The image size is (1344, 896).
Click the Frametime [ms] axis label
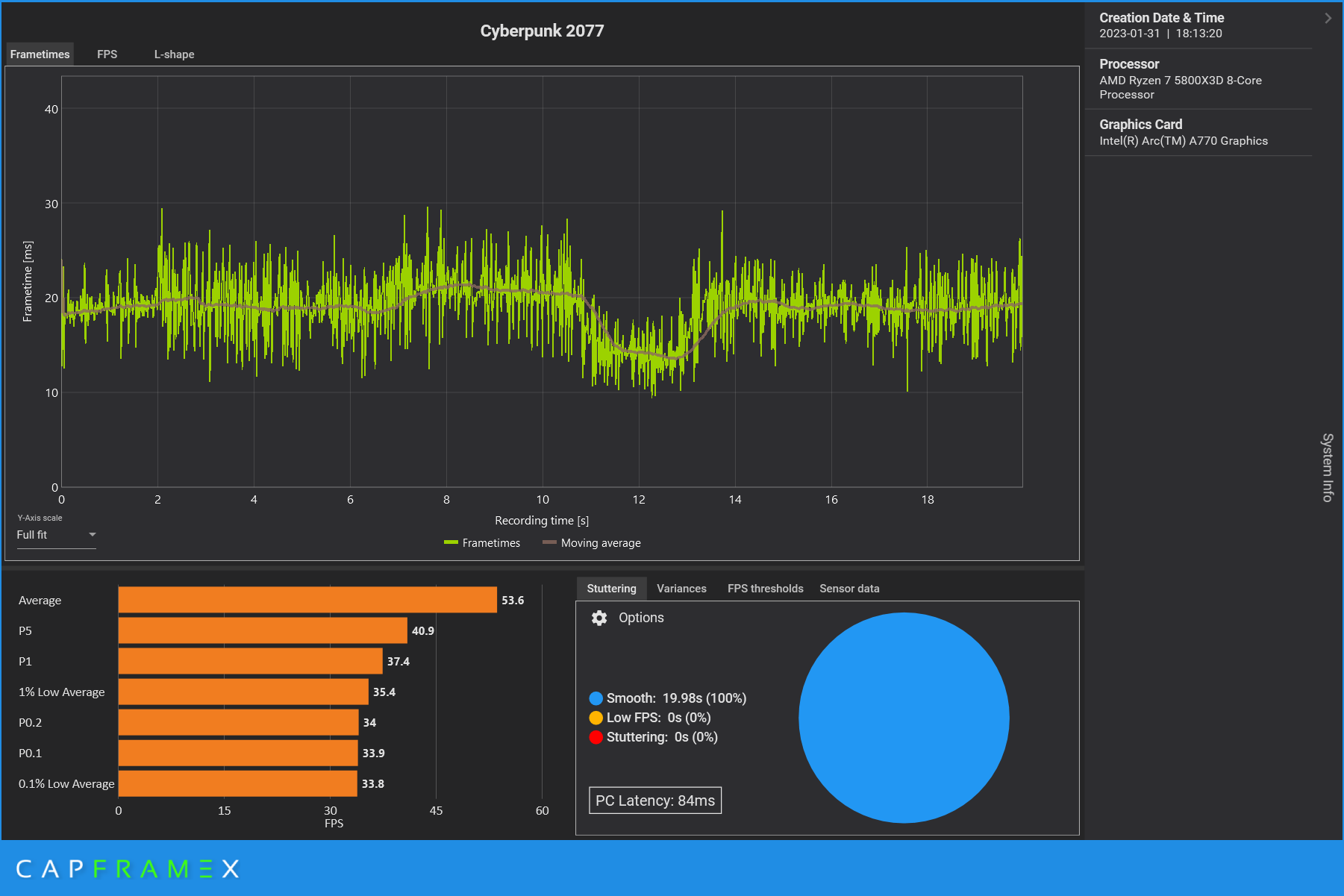point(28,281)
